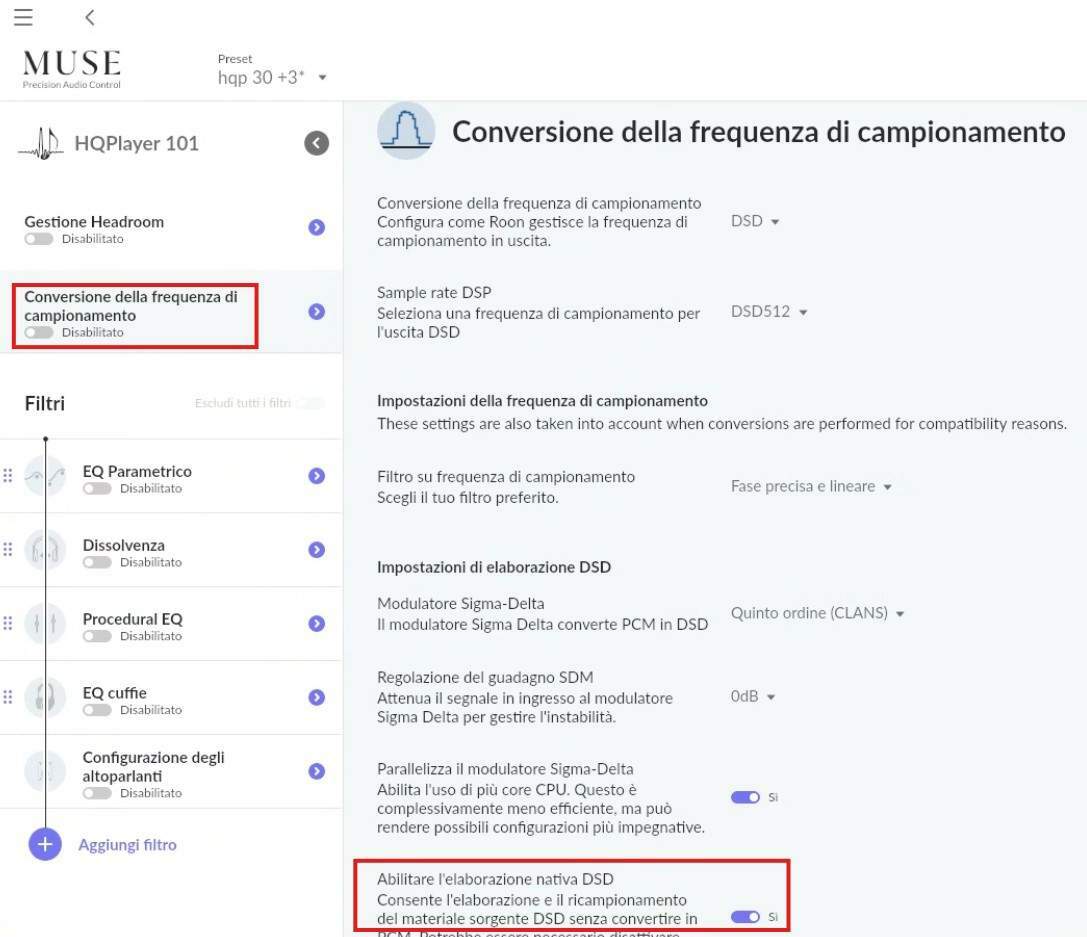
Task: Click the Configurazione degli altoparlanti icon
Action: pos(45,771)
